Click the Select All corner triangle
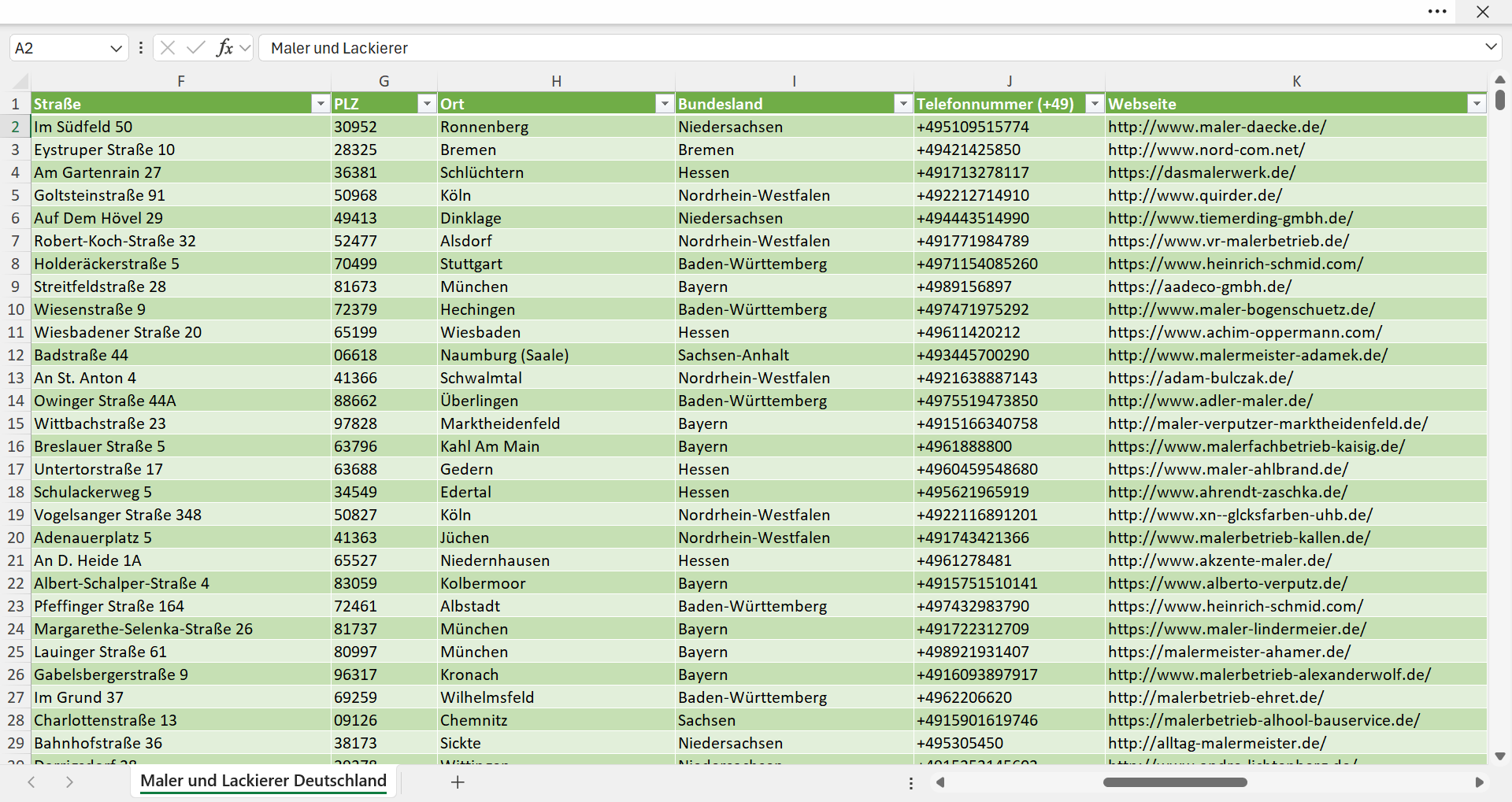The height and width of the screenshot is (802, 1512). 20,81
